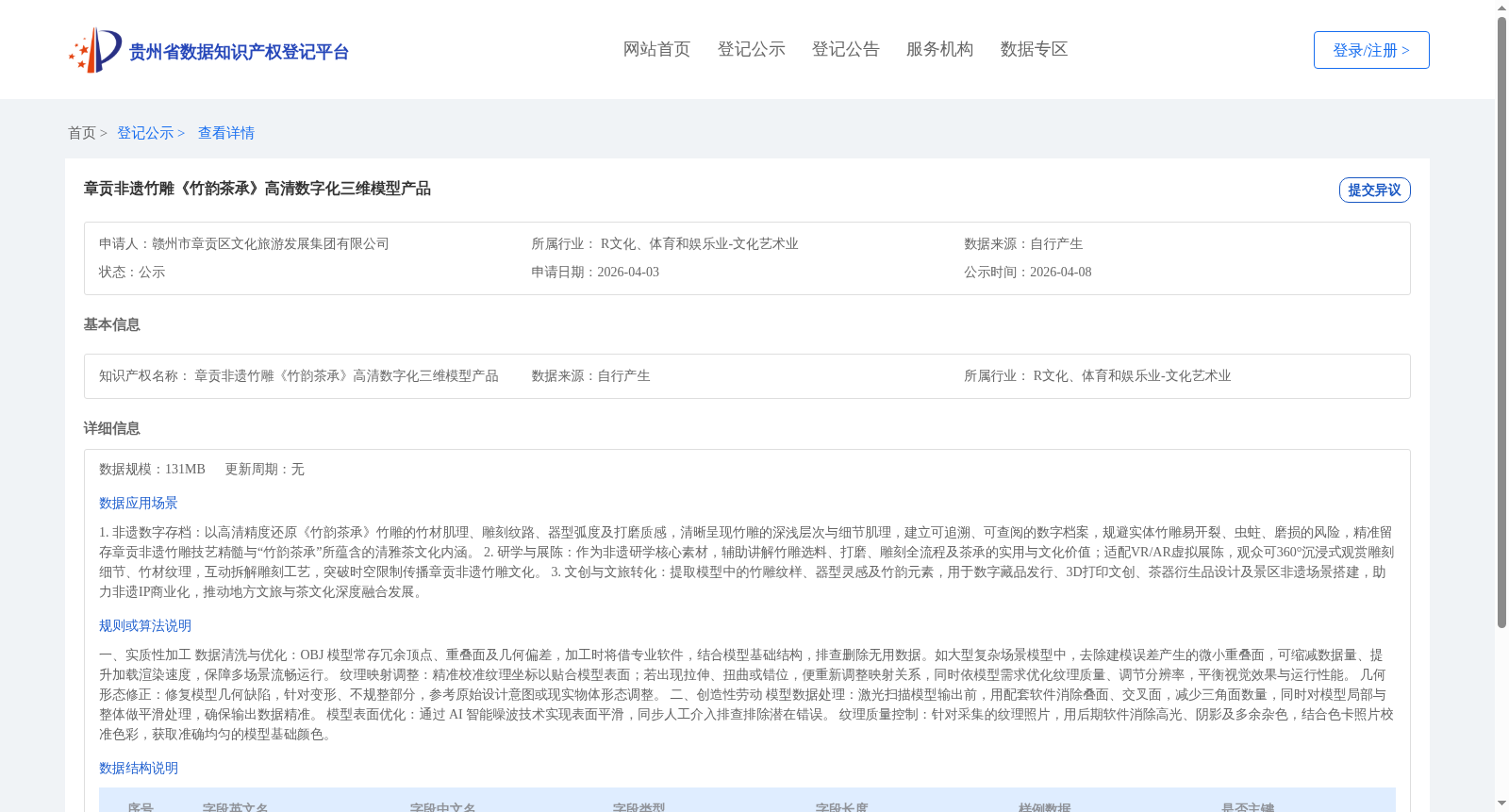Click the 规则或算法说明 heading
The image size is (1509, 812).
(x=145, y=625)
